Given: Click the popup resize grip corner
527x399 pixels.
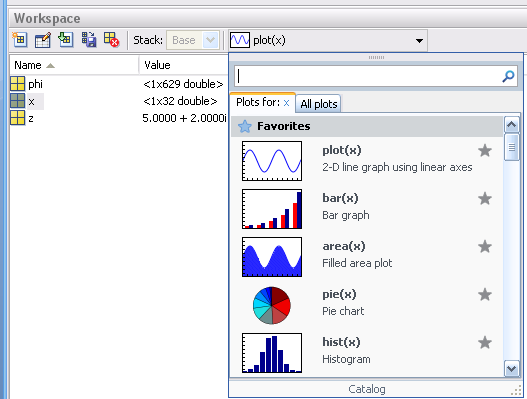Looking at the screenshot, I should coord(516,391).
